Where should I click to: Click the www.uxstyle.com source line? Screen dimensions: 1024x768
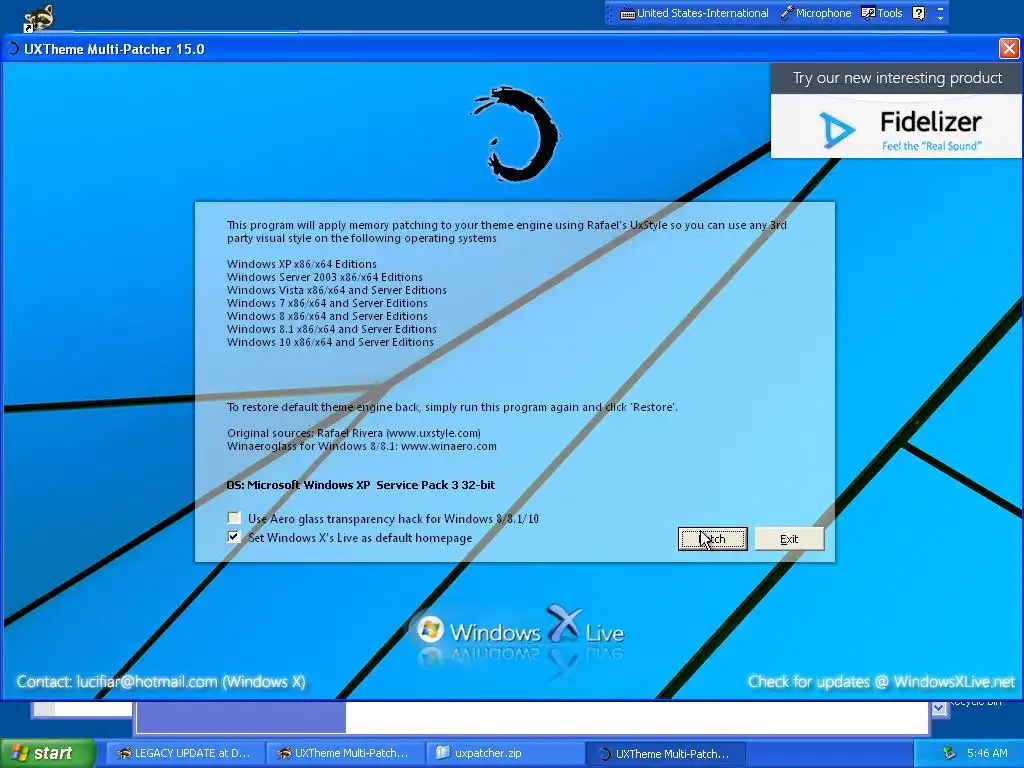click(353, 433)
